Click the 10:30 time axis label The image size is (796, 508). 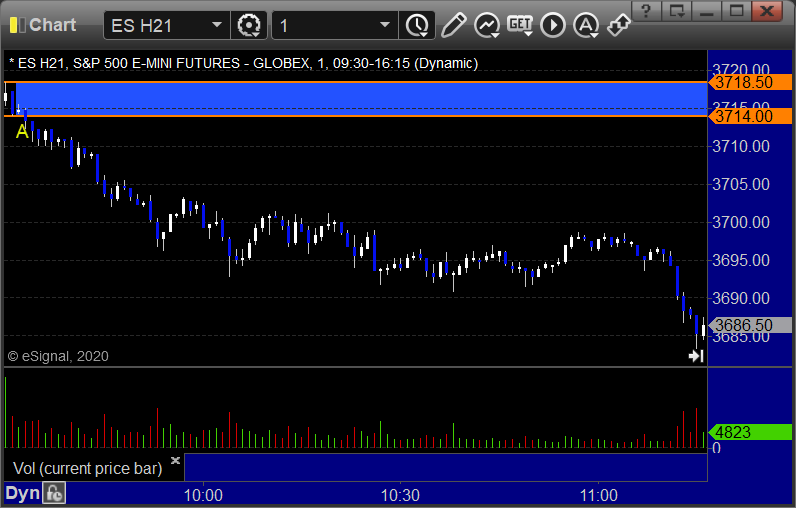tap(400, 495)
